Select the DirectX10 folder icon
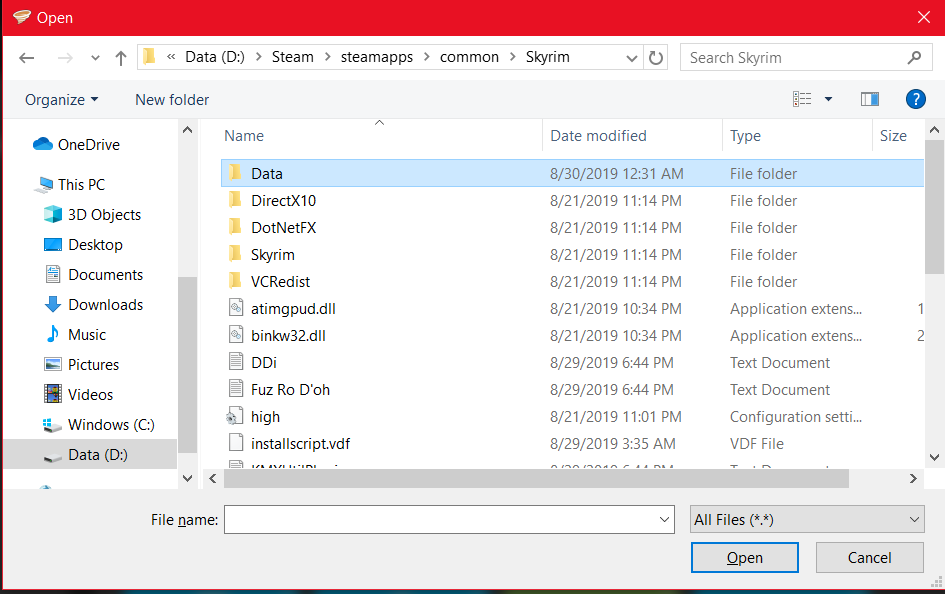 pyautogui.click(x=236, y=201)
